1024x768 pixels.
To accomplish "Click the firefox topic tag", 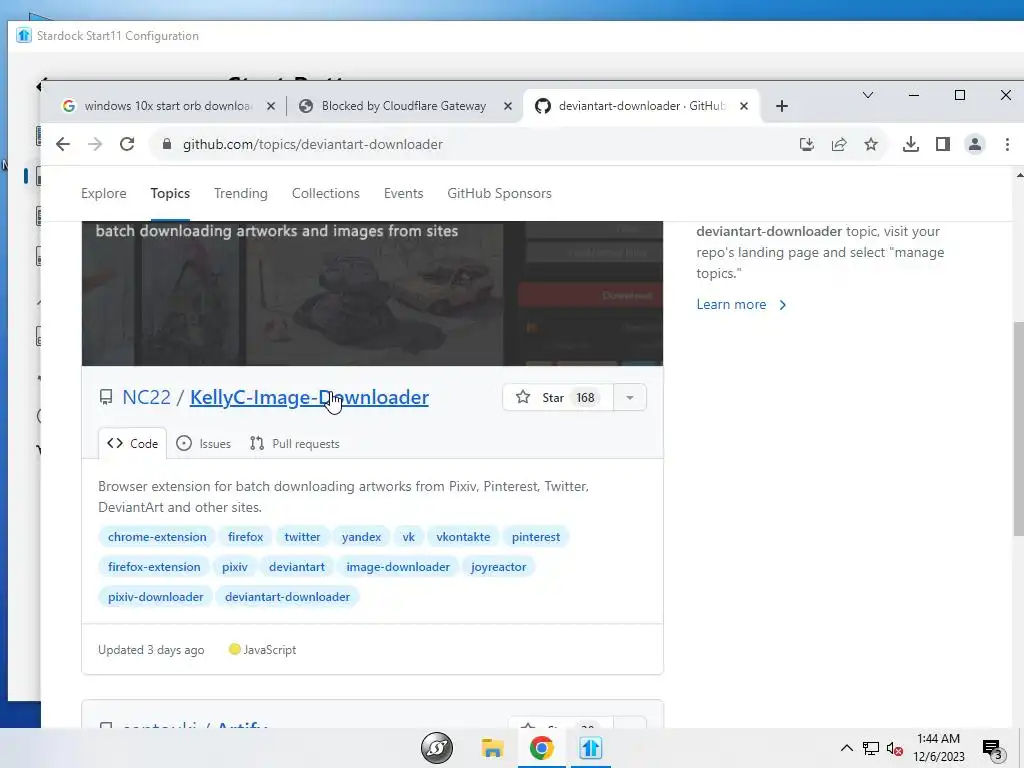I will click(246, 537).
